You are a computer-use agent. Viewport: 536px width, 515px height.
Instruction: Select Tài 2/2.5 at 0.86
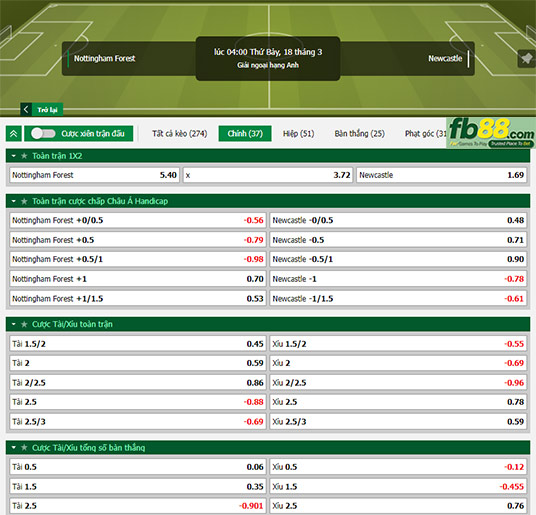138,383
